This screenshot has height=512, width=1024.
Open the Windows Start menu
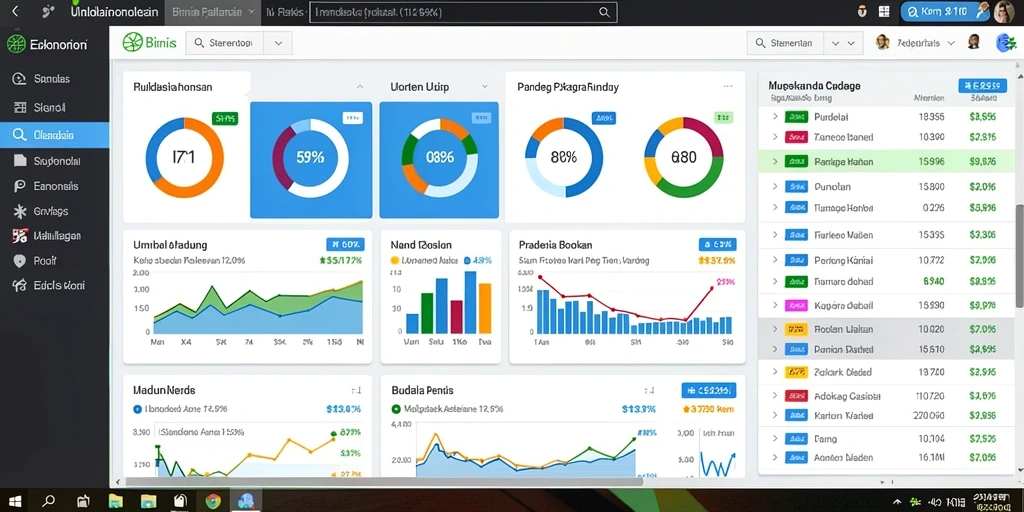point(15,501)
